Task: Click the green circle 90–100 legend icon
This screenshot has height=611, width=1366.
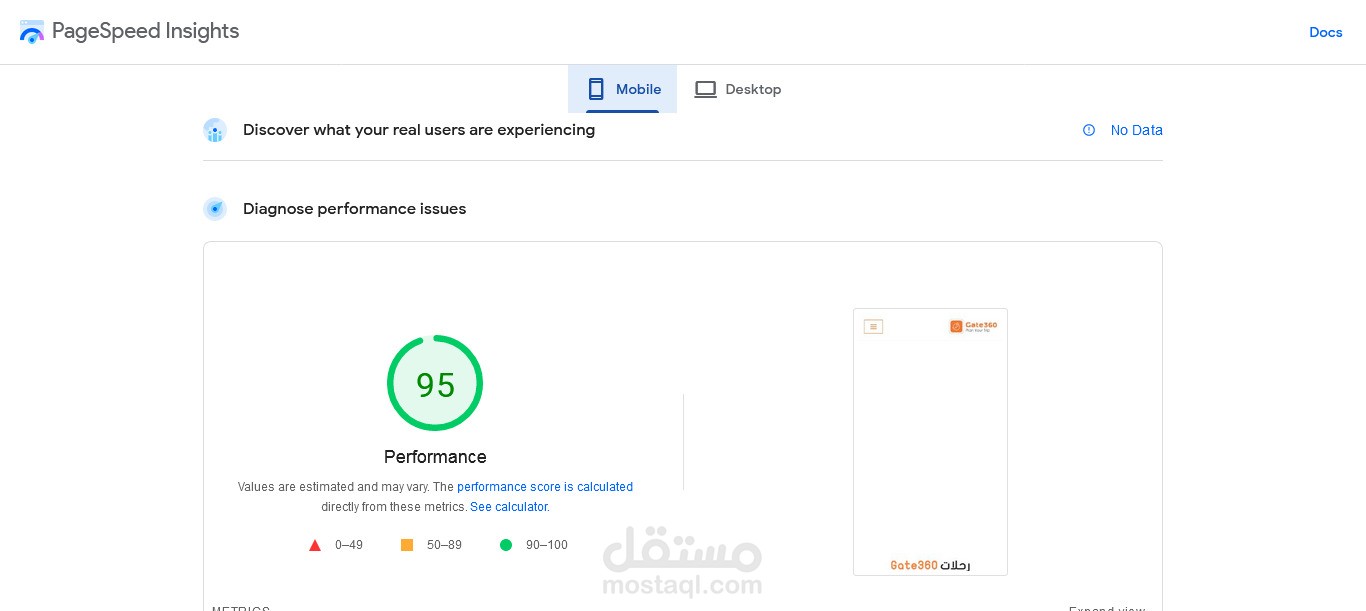Action: tap(506, 545)
